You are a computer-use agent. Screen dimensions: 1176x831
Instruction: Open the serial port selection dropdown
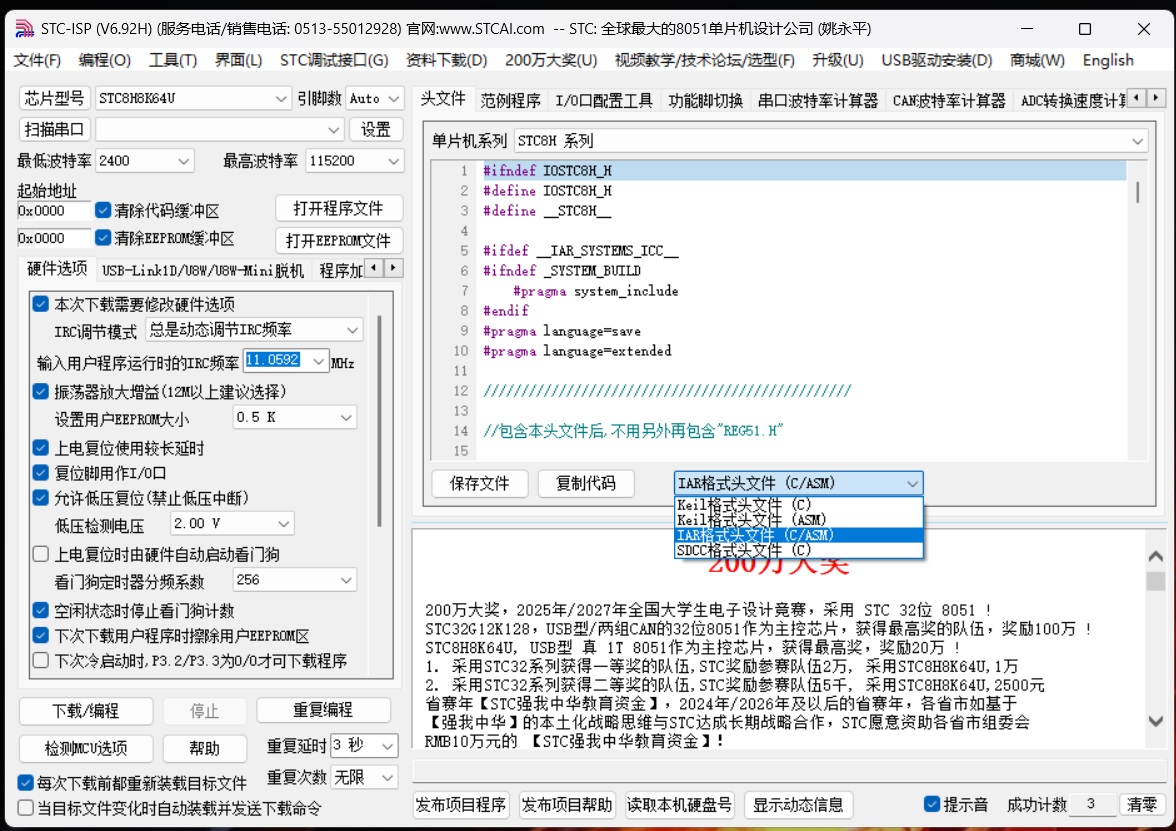tap(219, 130)
